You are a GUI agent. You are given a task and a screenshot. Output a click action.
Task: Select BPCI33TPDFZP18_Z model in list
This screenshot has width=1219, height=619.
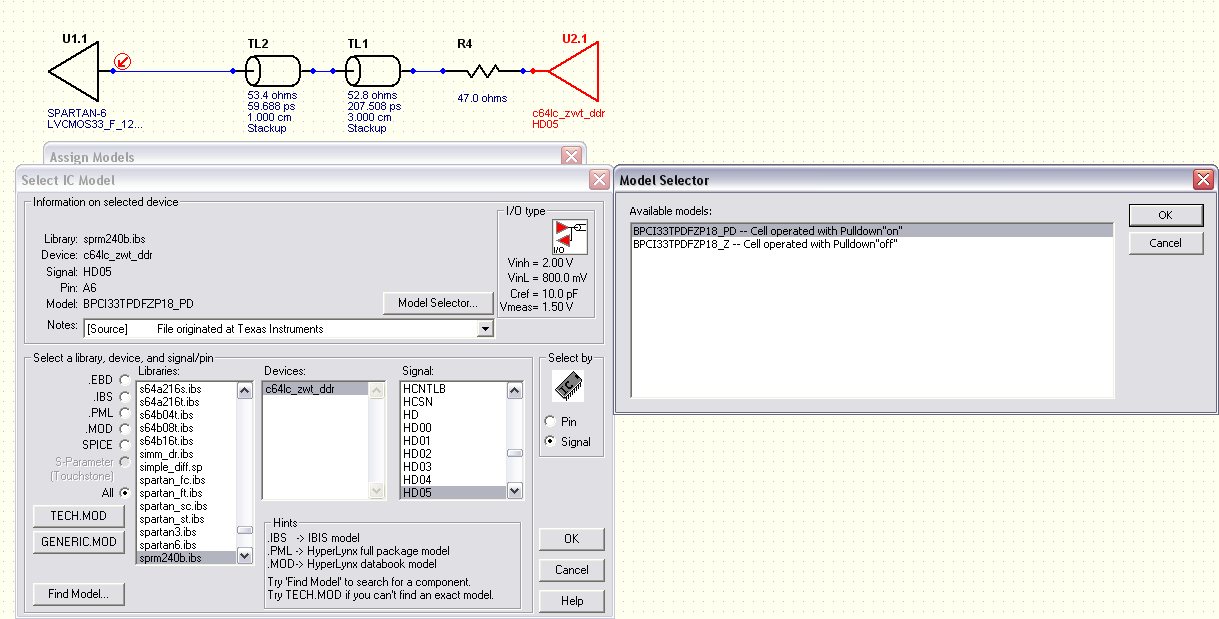[765, 243]
